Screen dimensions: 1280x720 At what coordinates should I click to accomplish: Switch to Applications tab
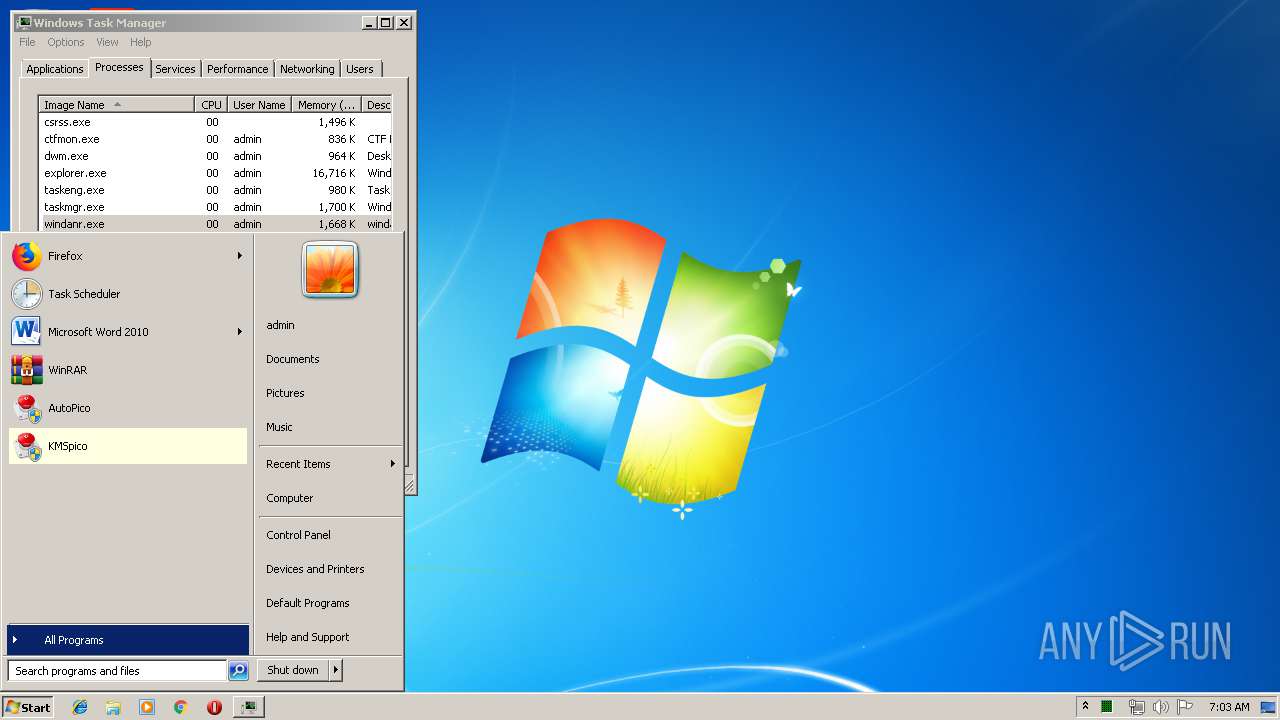[55, 69]
